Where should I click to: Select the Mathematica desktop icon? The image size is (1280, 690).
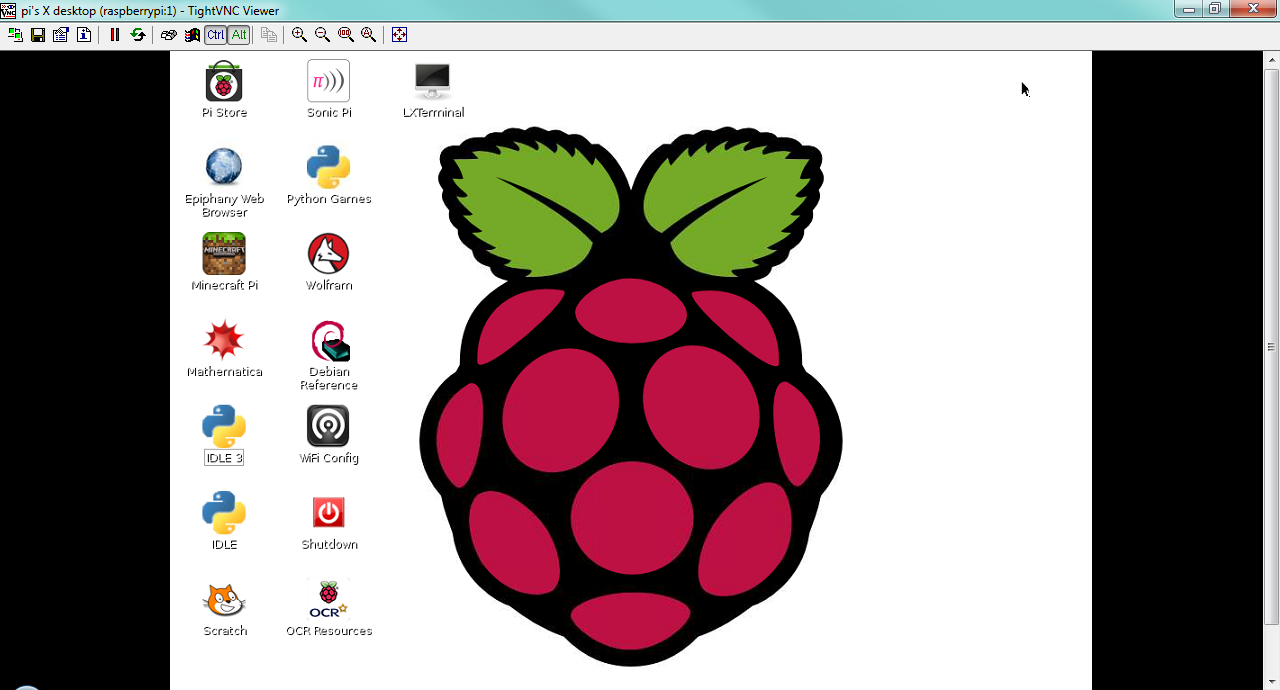(x=224, y=349)
